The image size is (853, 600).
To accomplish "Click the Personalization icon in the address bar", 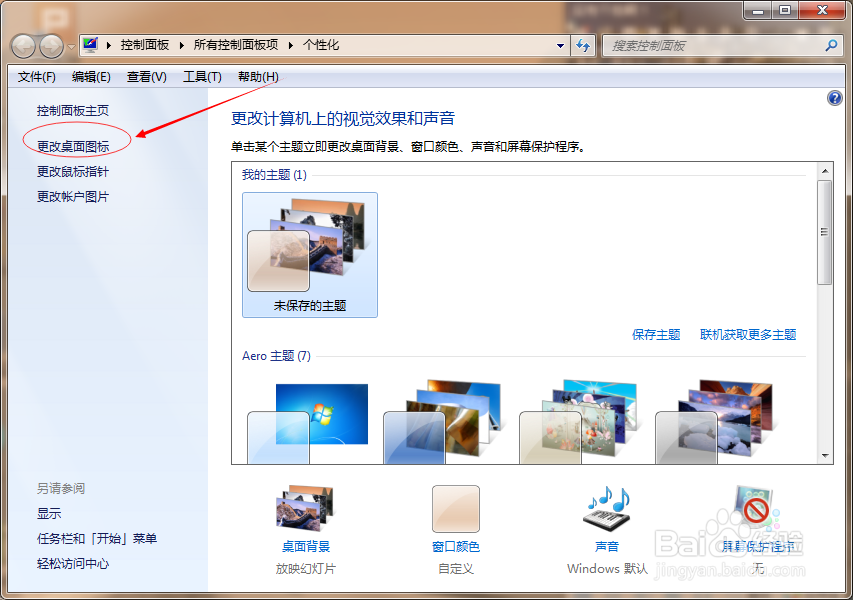I will click(x=88, y=44).
